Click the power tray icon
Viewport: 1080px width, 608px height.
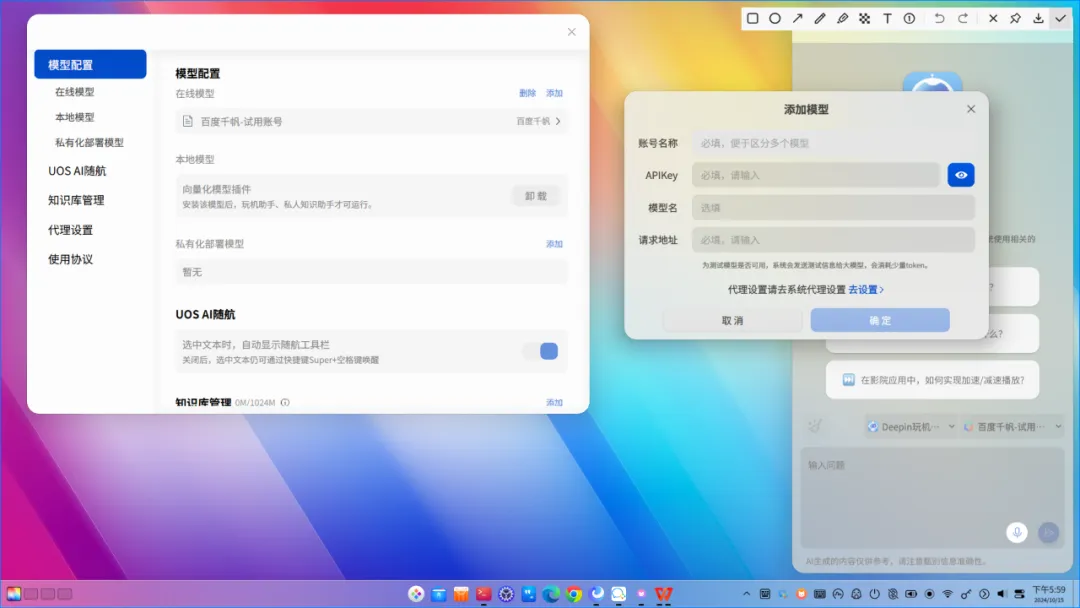click(875, 594)
